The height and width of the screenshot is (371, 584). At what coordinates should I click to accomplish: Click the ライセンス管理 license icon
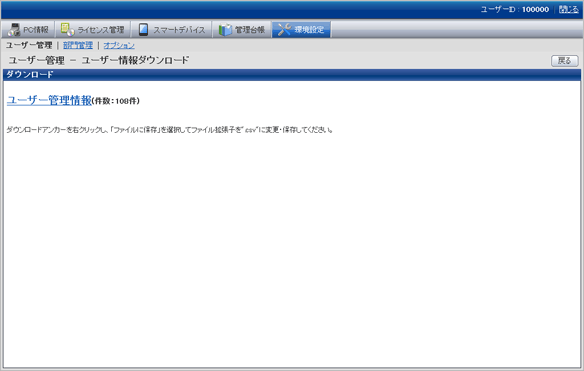tap(67, 29)
